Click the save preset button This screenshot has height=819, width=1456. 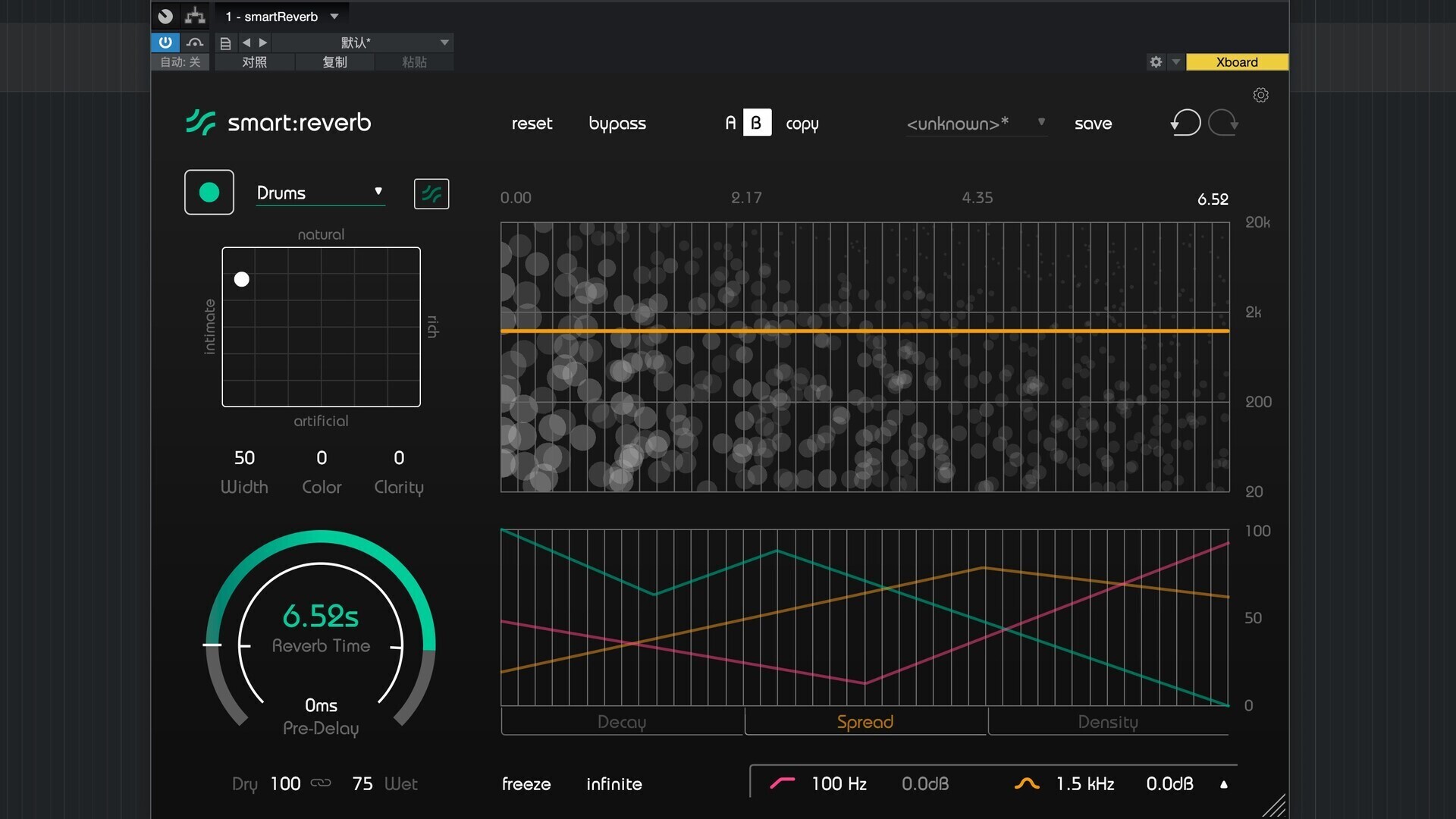click(1093, 124)
